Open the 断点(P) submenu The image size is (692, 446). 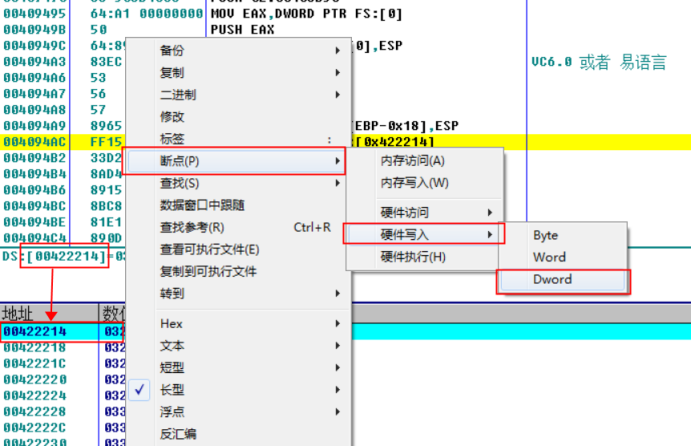tap(234, 161)
